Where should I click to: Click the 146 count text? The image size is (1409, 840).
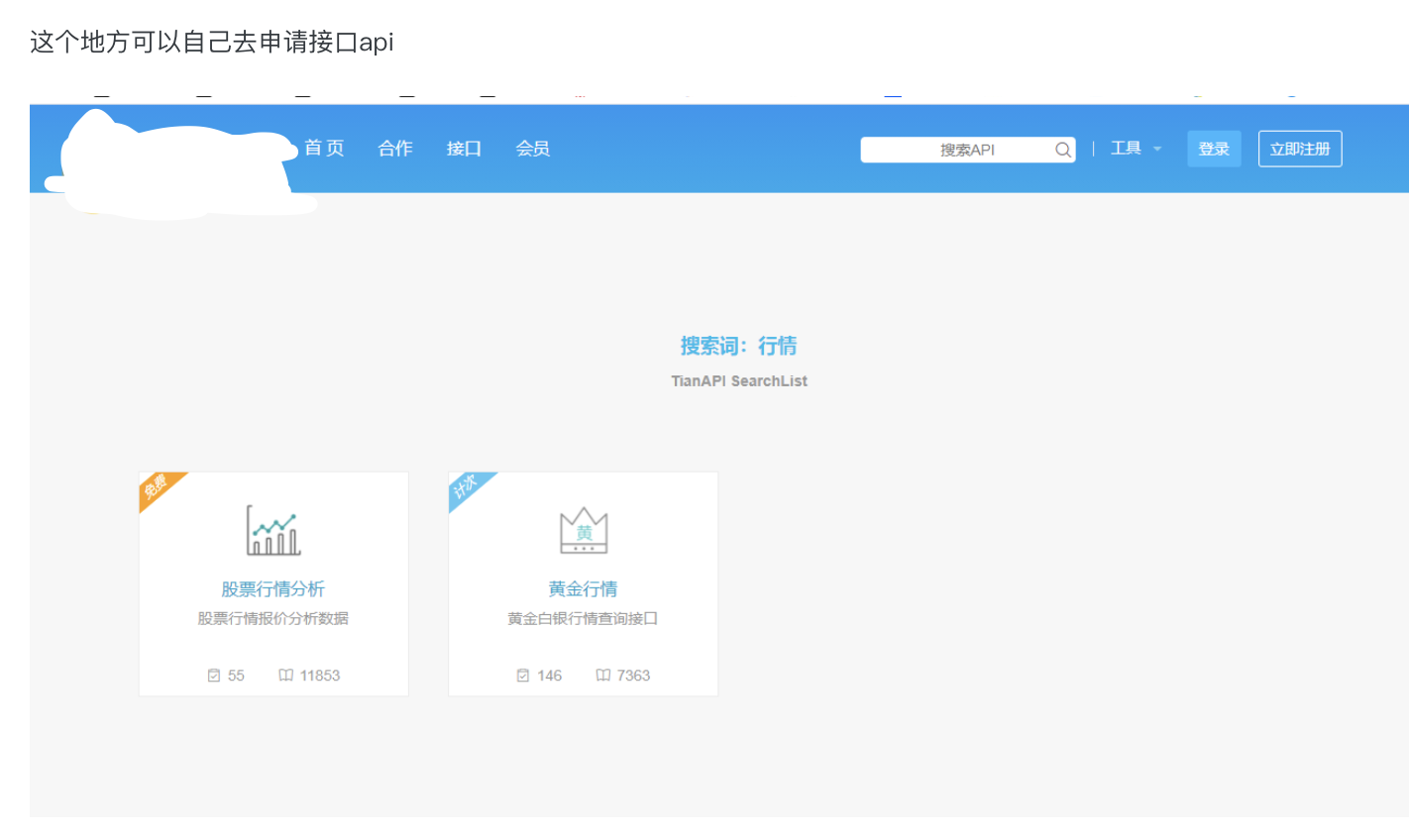pos(550,676)
